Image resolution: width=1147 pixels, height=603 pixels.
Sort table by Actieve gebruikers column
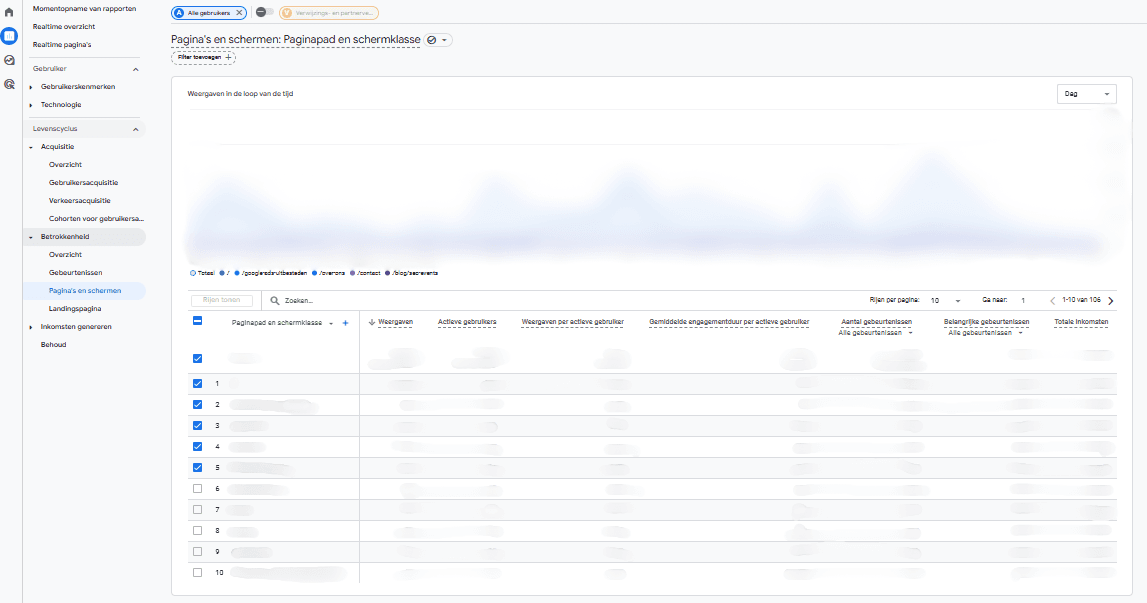click(x=467, y=322)
